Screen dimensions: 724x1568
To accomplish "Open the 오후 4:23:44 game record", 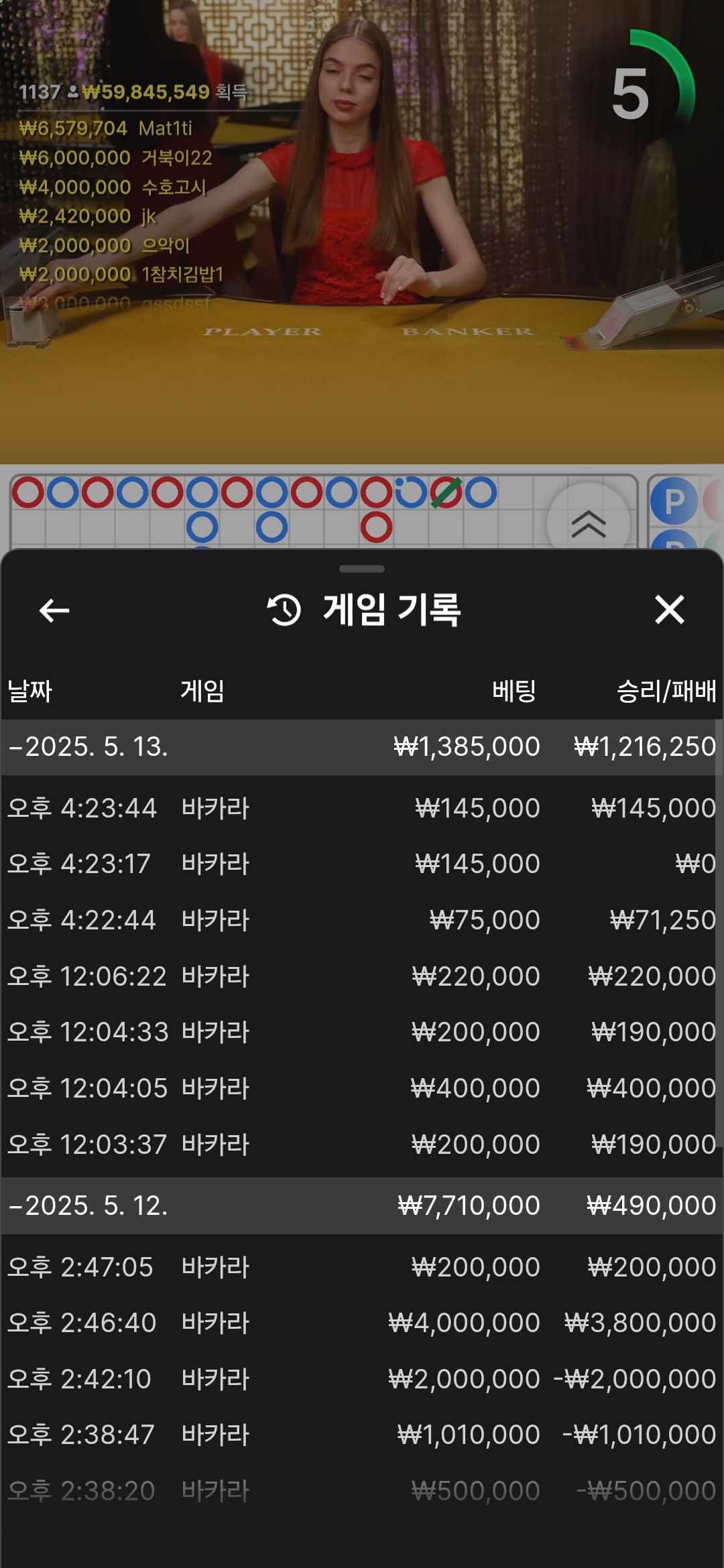I will (362, 808).
